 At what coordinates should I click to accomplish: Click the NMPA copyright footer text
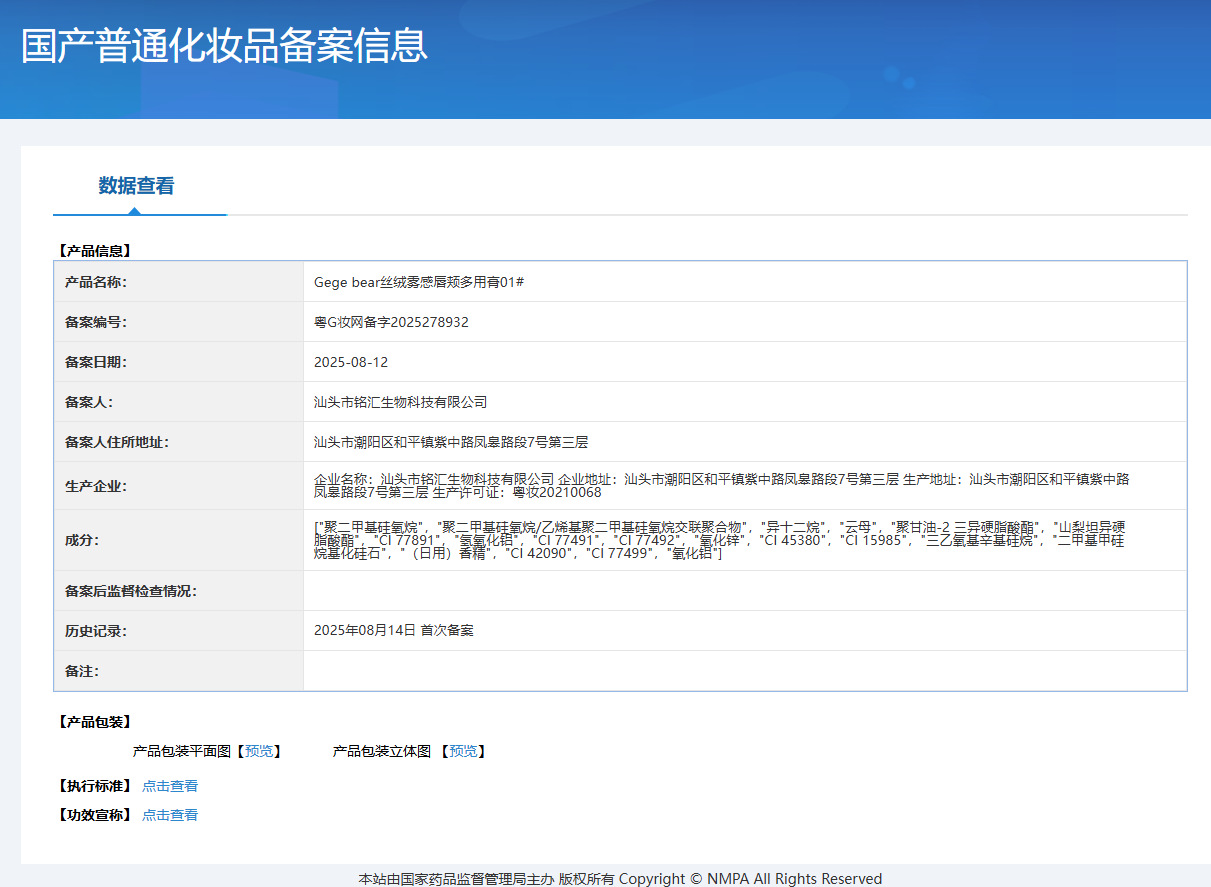(x=620, y=879)
